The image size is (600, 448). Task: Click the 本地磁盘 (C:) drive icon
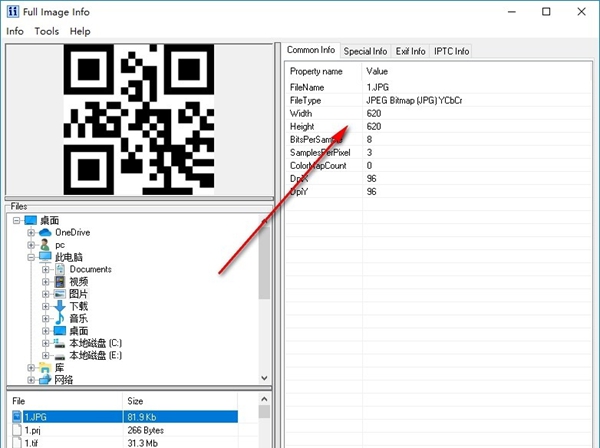59,343
